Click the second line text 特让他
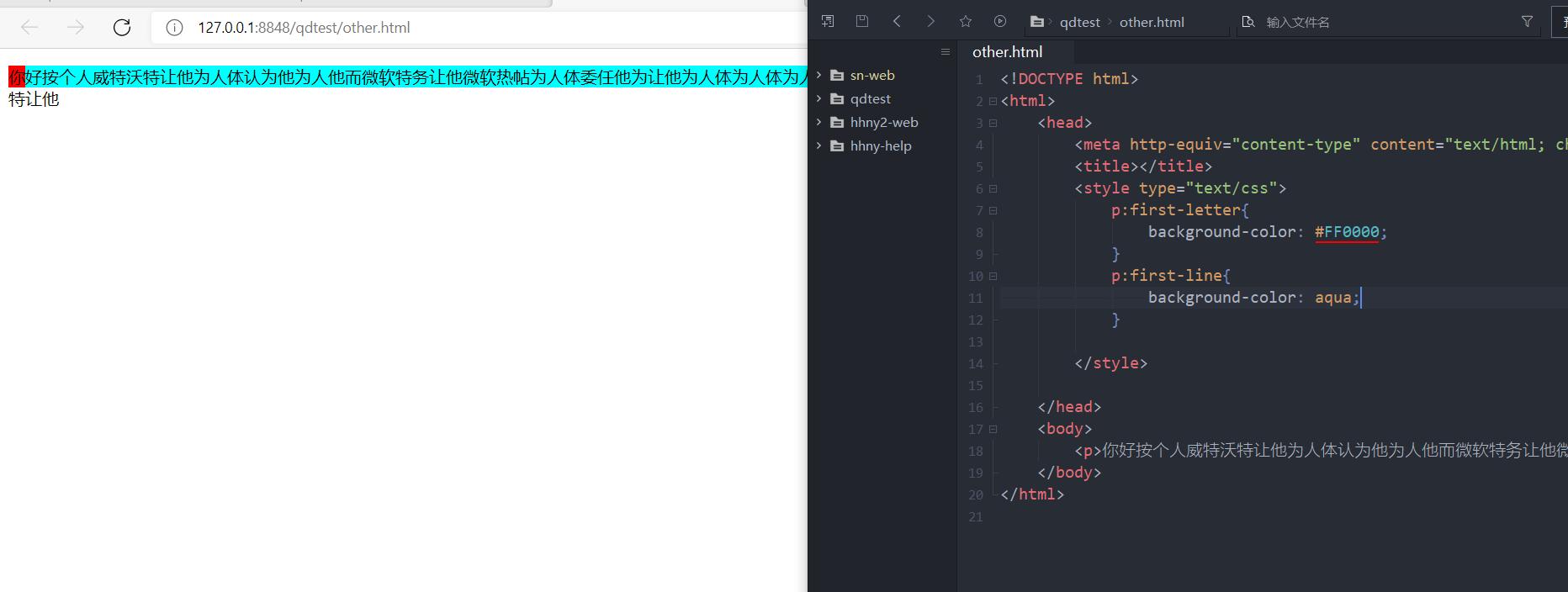The image size is (1568, 592). (34, 99)
